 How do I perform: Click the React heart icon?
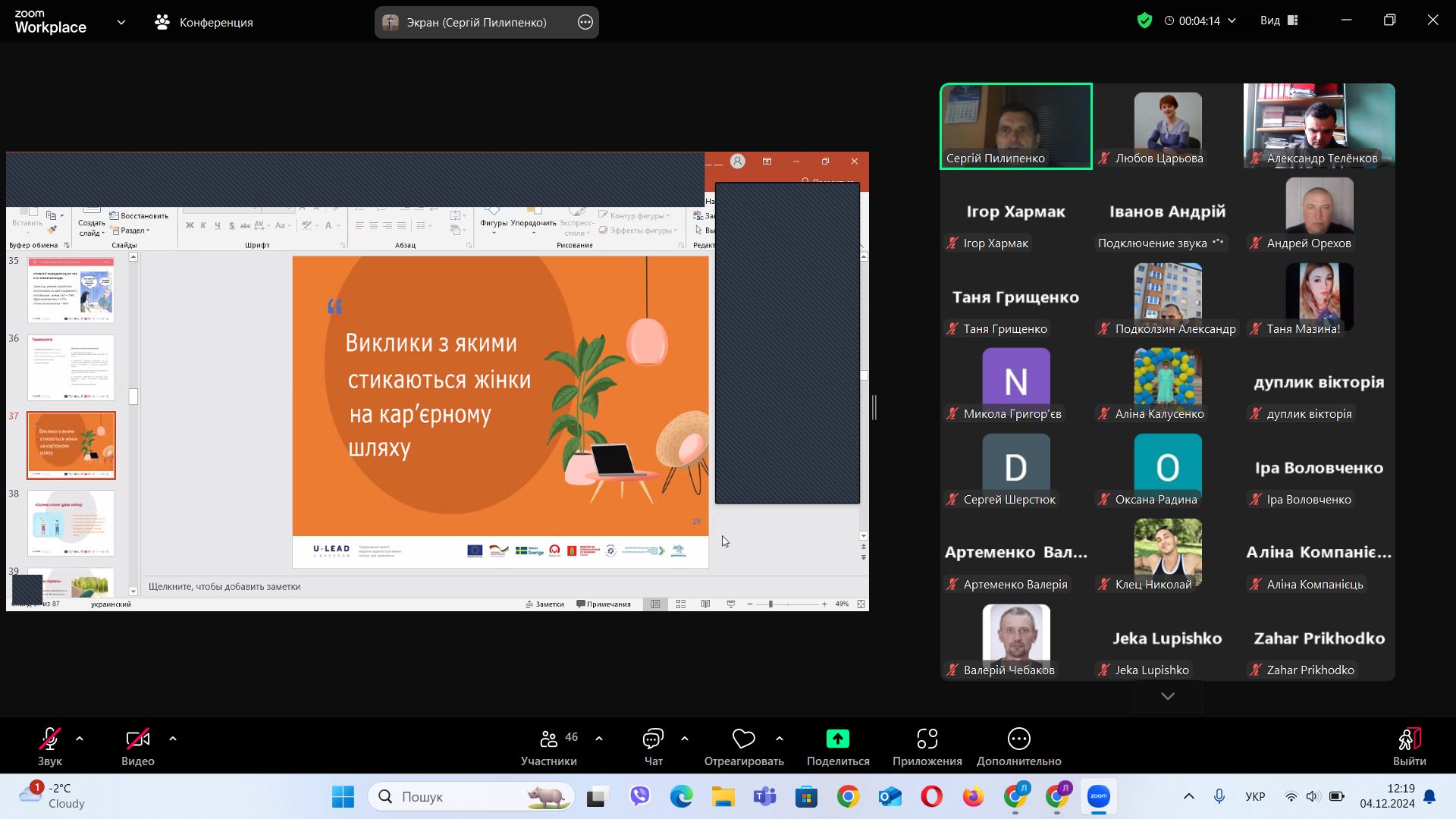743,739
